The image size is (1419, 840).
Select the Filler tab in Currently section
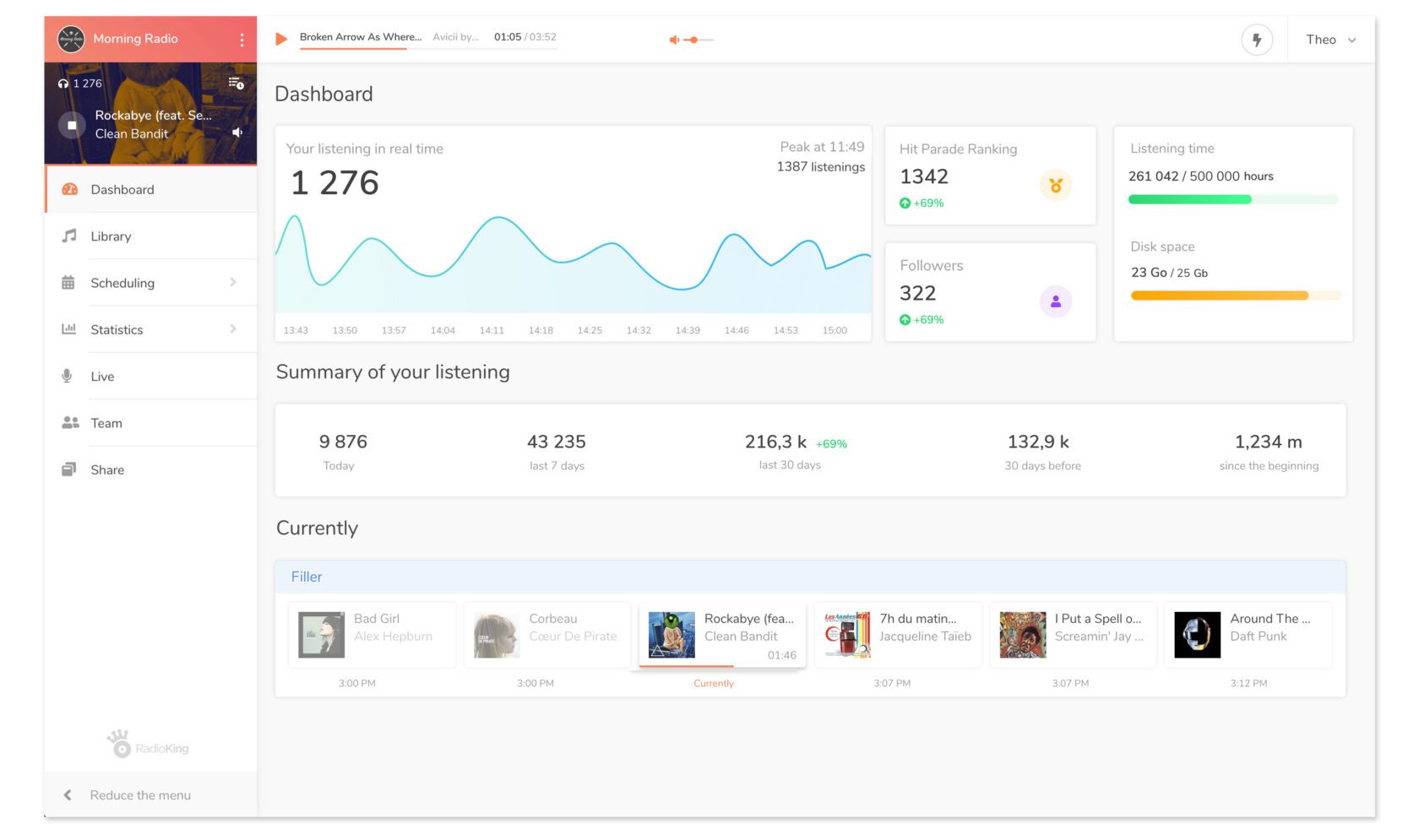coord(307,577)
